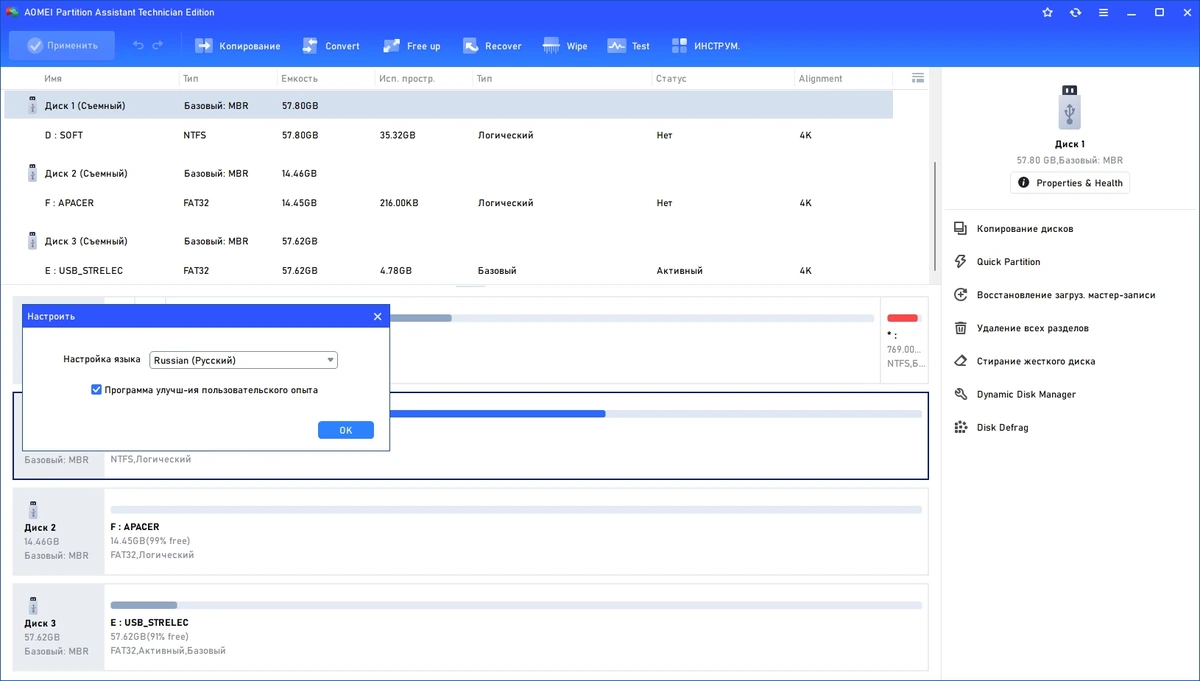Open the Russian (Русский) language dropdown
1200x681 pixels.
(243, 360)
